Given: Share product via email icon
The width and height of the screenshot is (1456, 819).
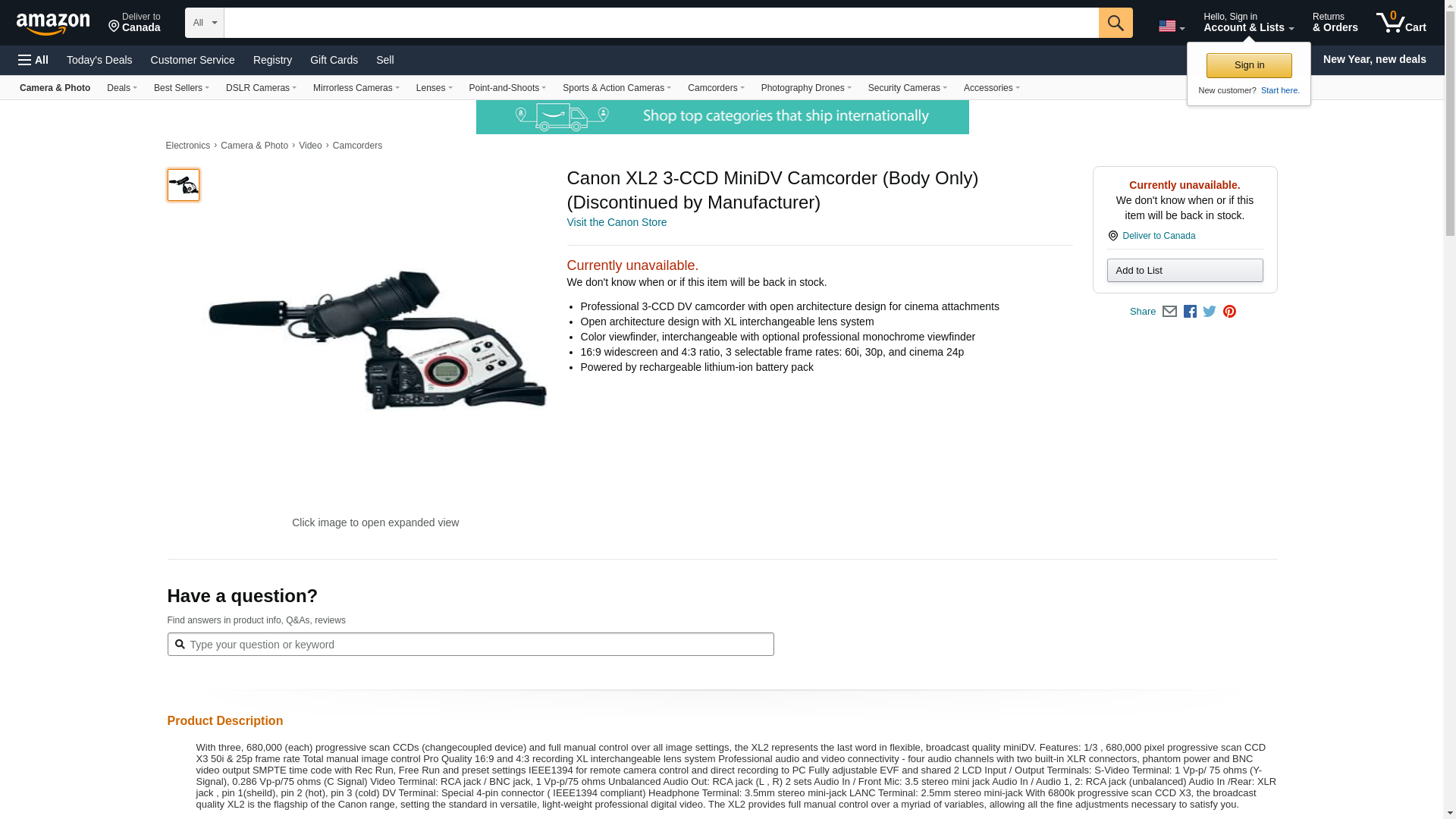Looking at the screenshot, I should pyautogui.click(x=1169, y=312).
